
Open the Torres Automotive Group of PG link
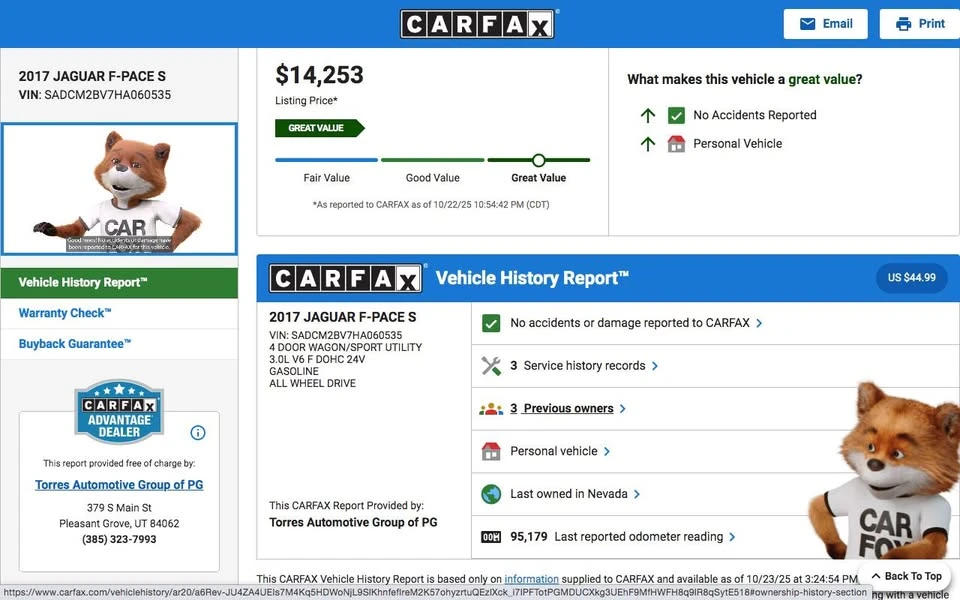[x=119, y=485]
